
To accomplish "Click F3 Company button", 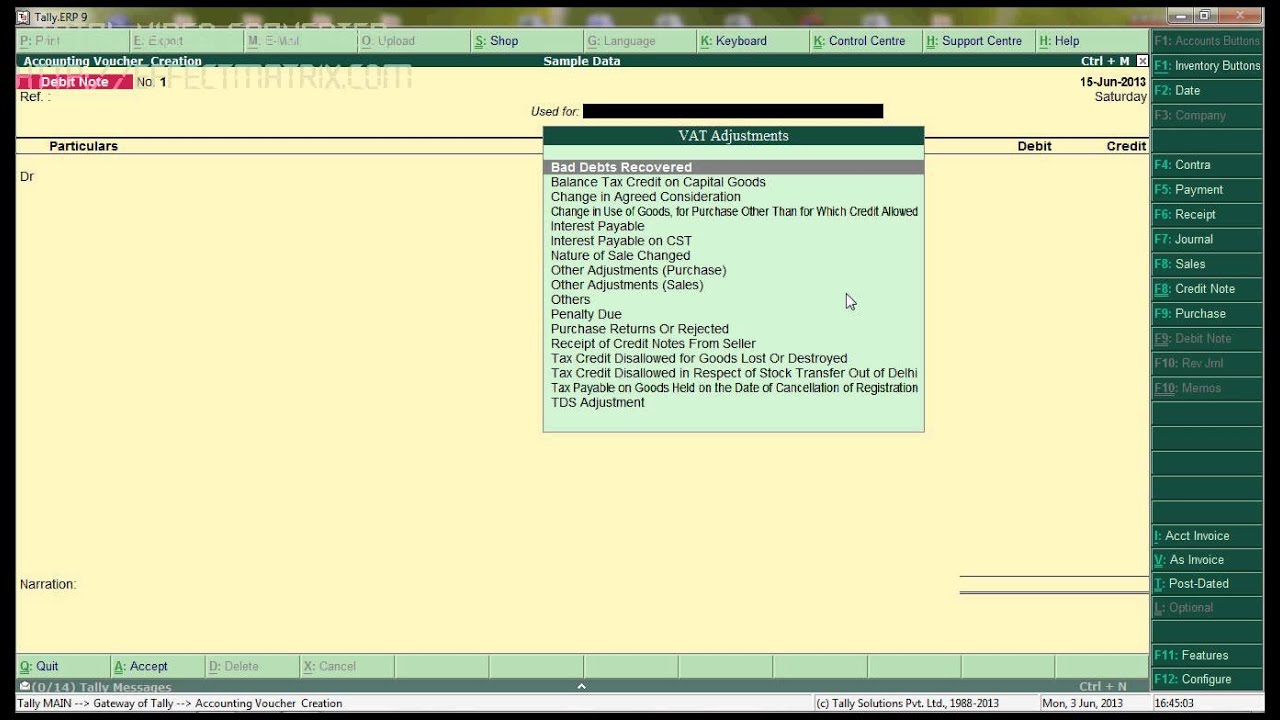I will 1207,115.
